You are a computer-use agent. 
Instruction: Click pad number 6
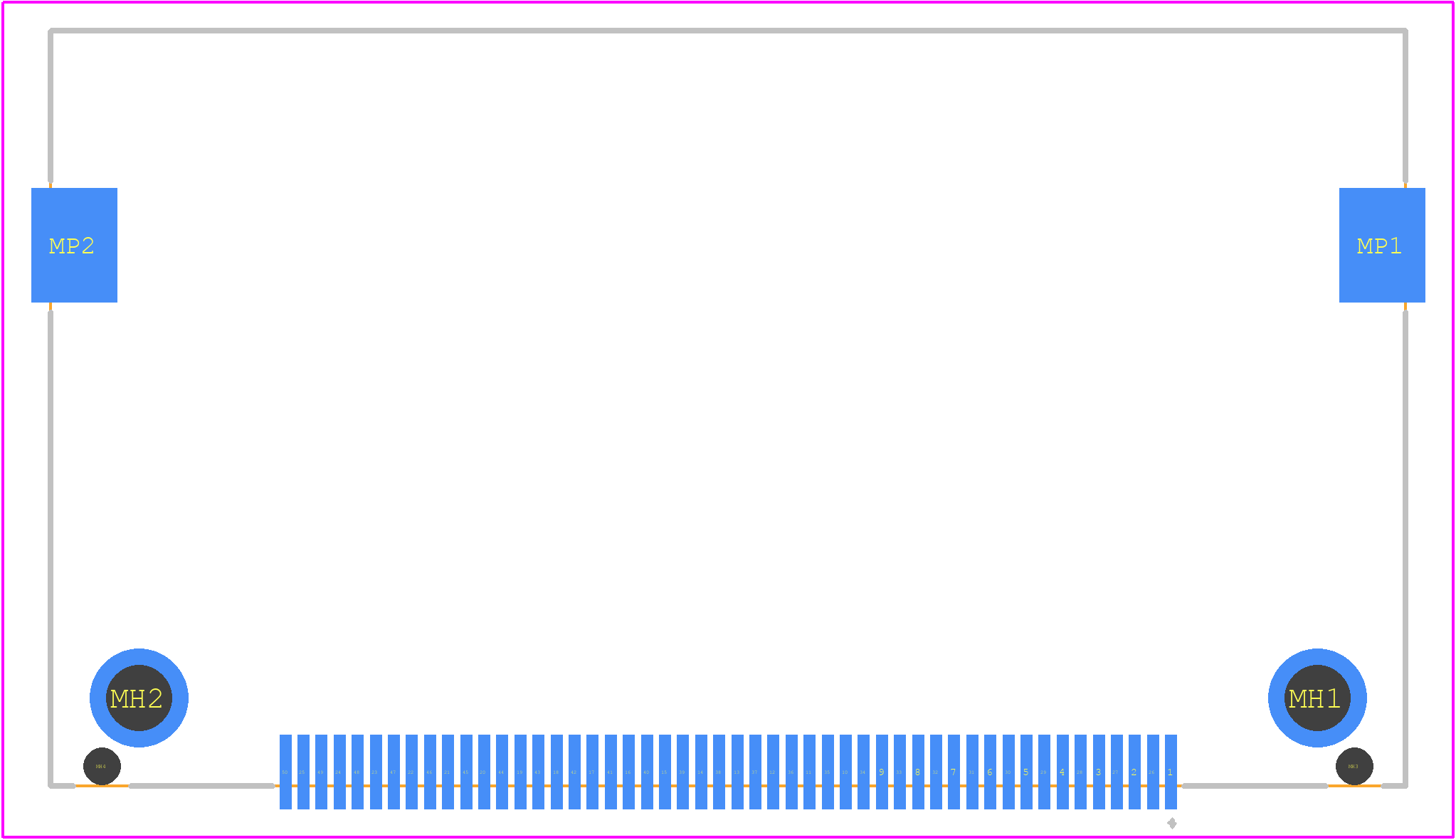pyautogui.click(x=990, y=772)
